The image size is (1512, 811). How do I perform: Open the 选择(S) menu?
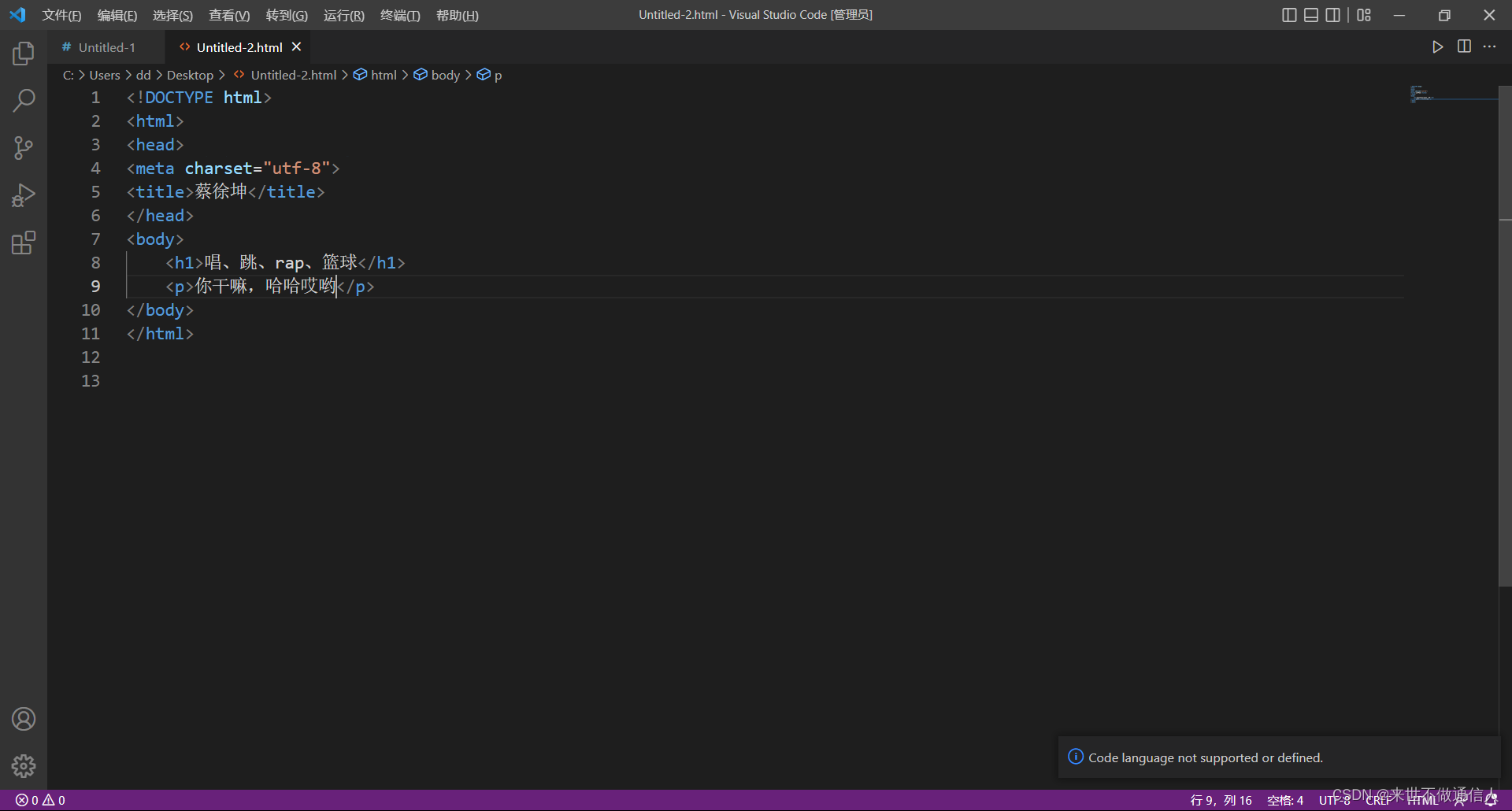pyautogui.click(x=172, y=15)
